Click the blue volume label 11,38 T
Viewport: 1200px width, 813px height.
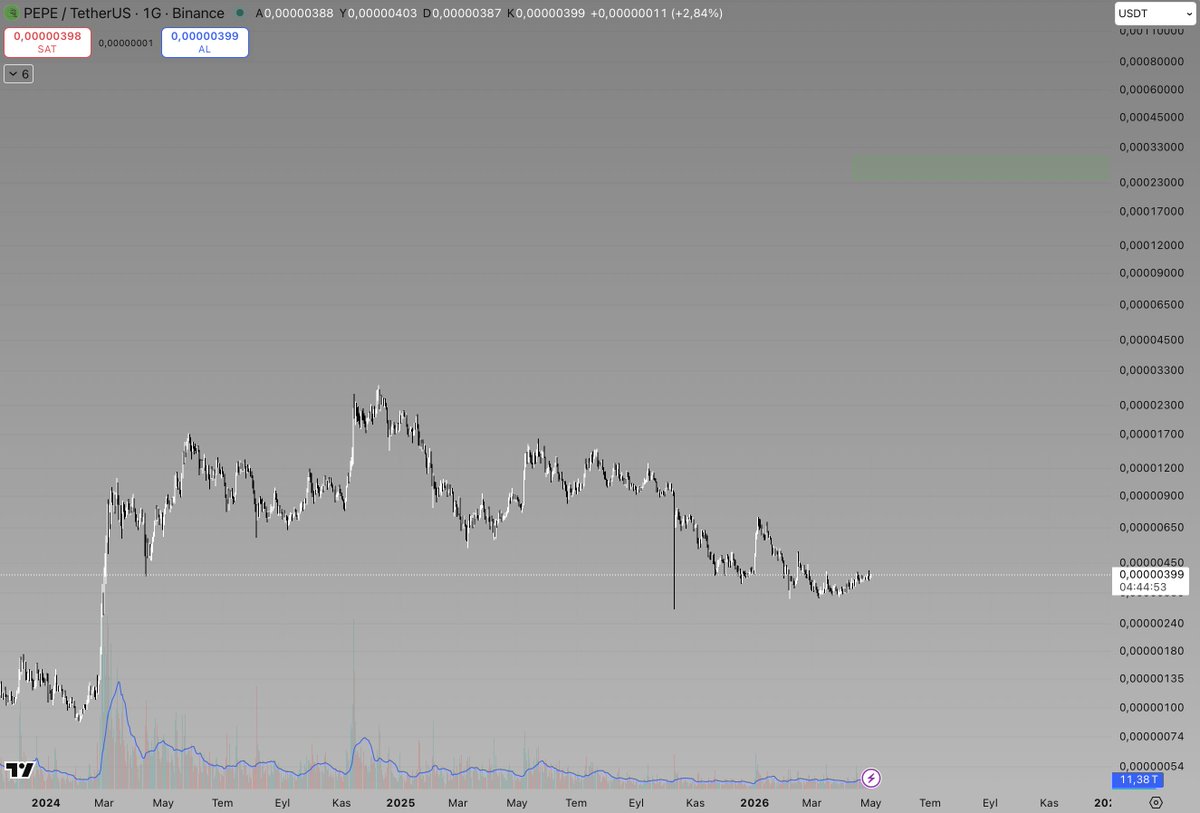[1140, 779]
